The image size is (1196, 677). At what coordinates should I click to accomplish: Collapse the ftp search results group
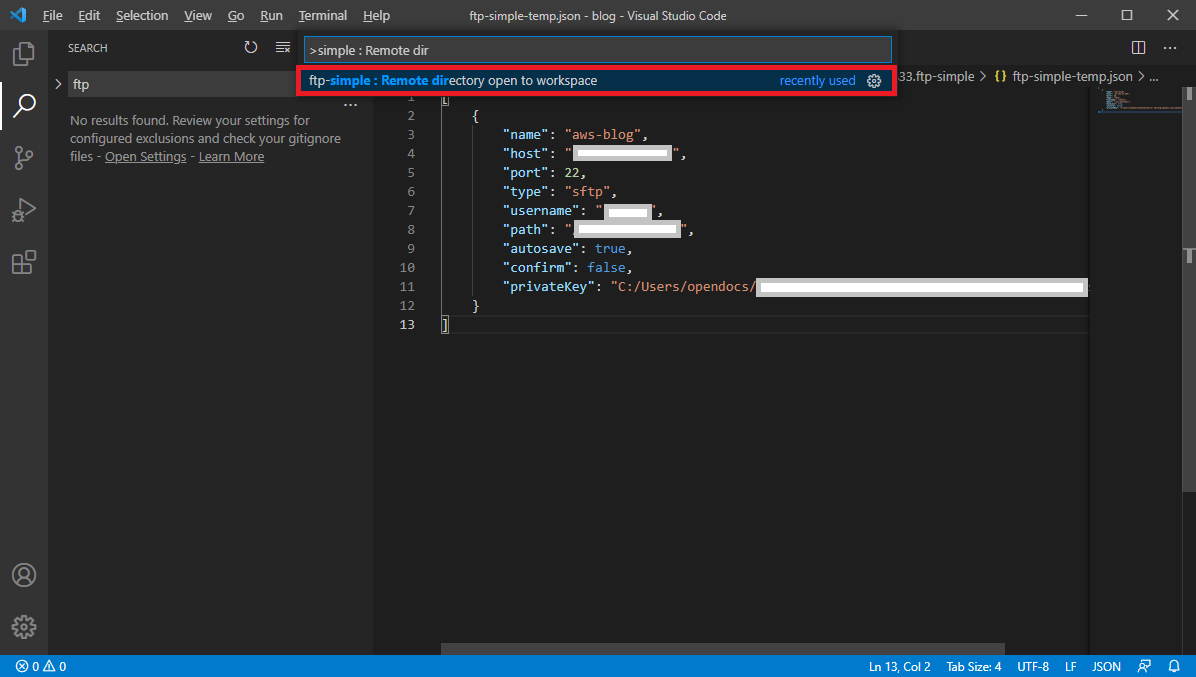point(58,84)
